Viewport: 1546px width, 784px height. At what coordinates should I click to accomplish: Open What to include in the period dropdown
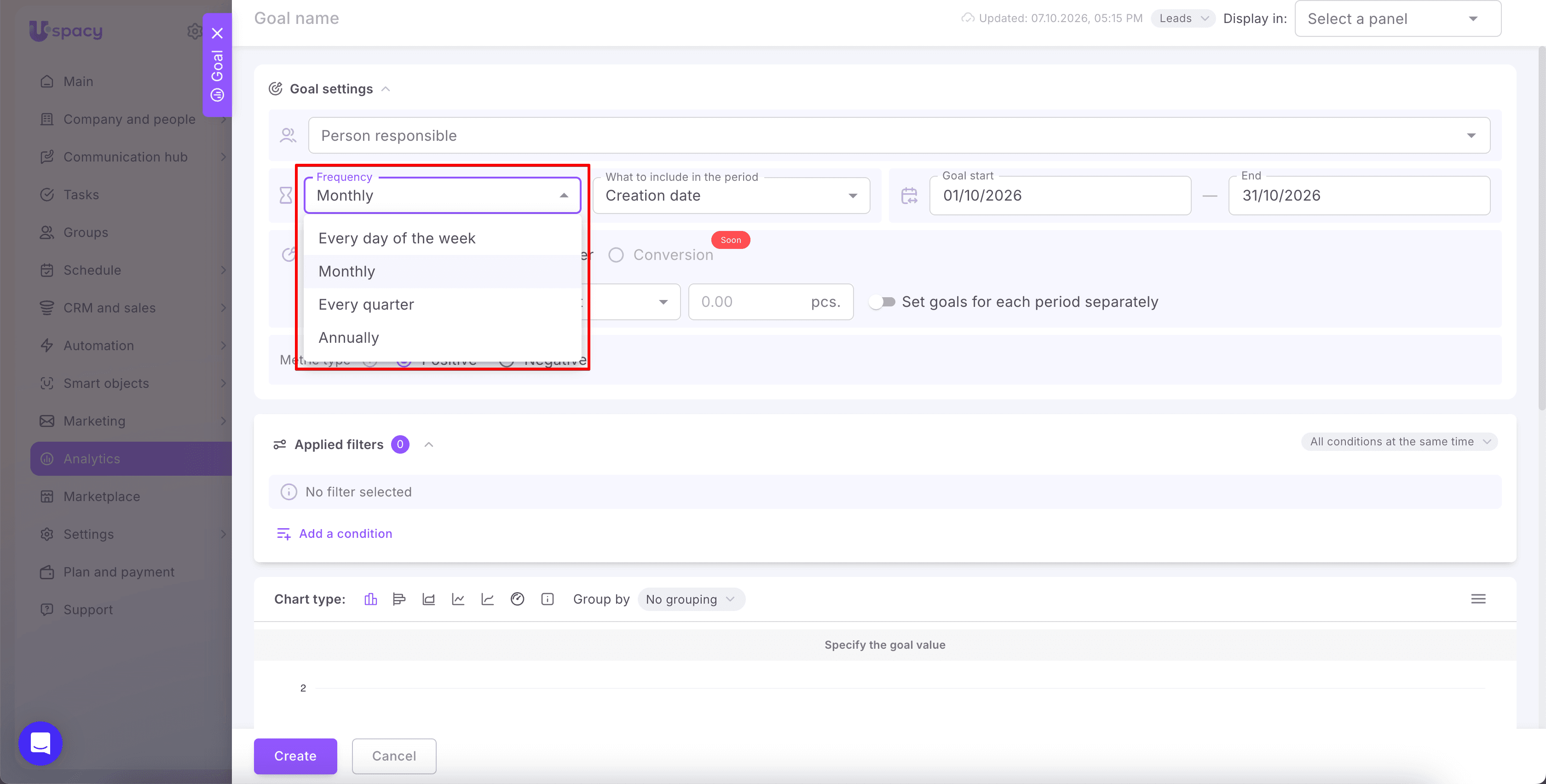tap(731, 196)
